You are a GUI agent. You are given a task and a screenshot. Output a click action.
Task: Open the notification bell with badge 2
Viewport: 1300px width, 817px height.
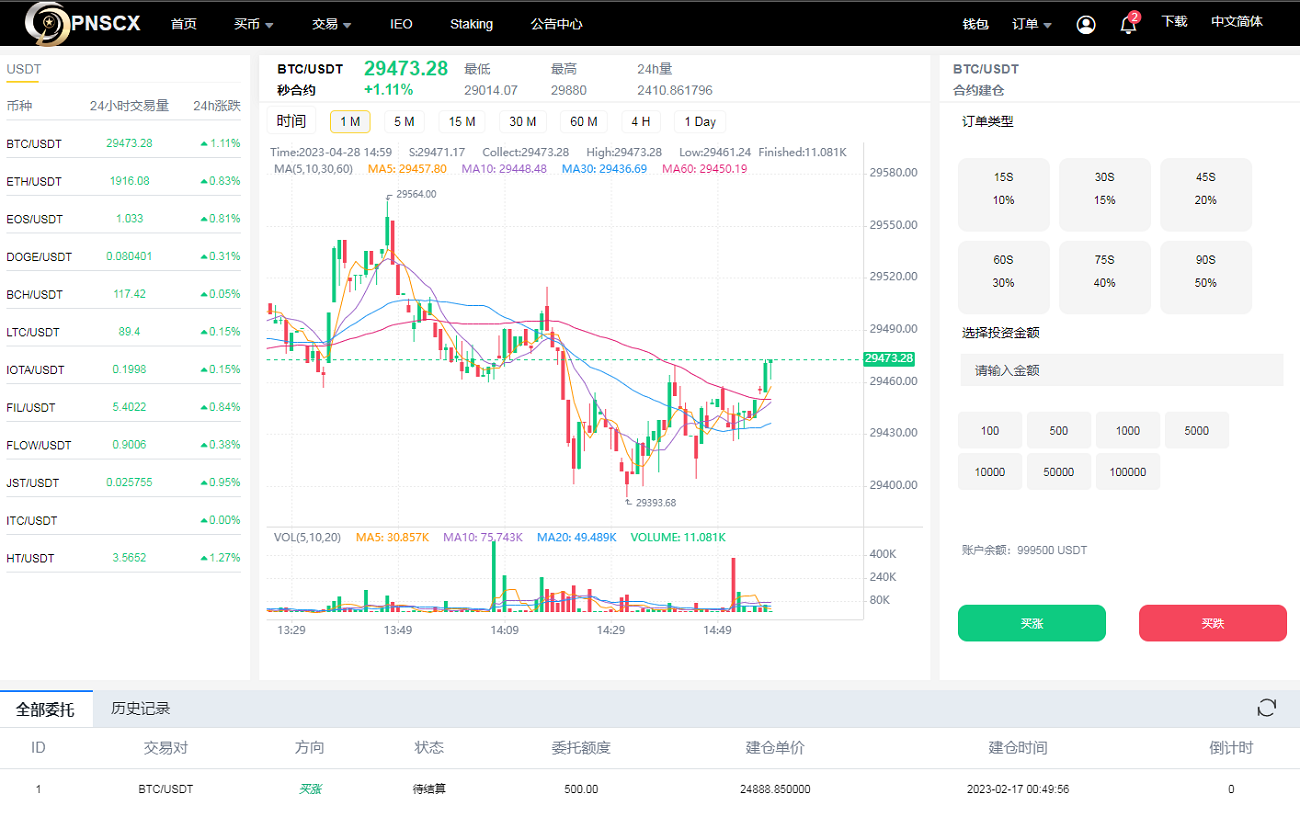tap(1127, 25)
